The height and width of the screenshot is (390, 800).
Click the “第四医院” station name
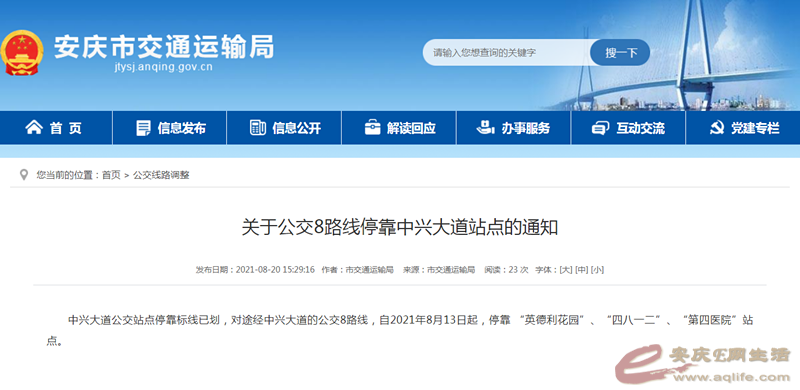711,321
